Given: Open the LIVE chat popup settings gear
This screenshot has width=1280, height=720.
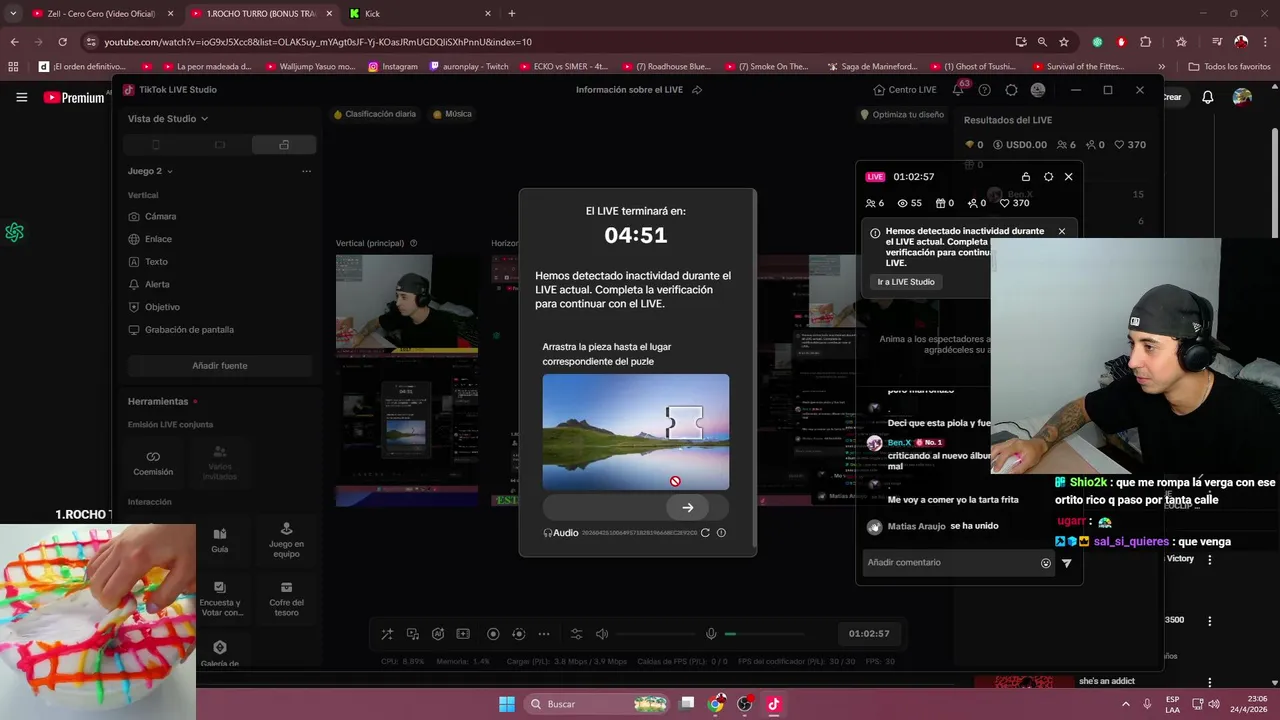Looking at the screenshot, I should (1048, 177).
